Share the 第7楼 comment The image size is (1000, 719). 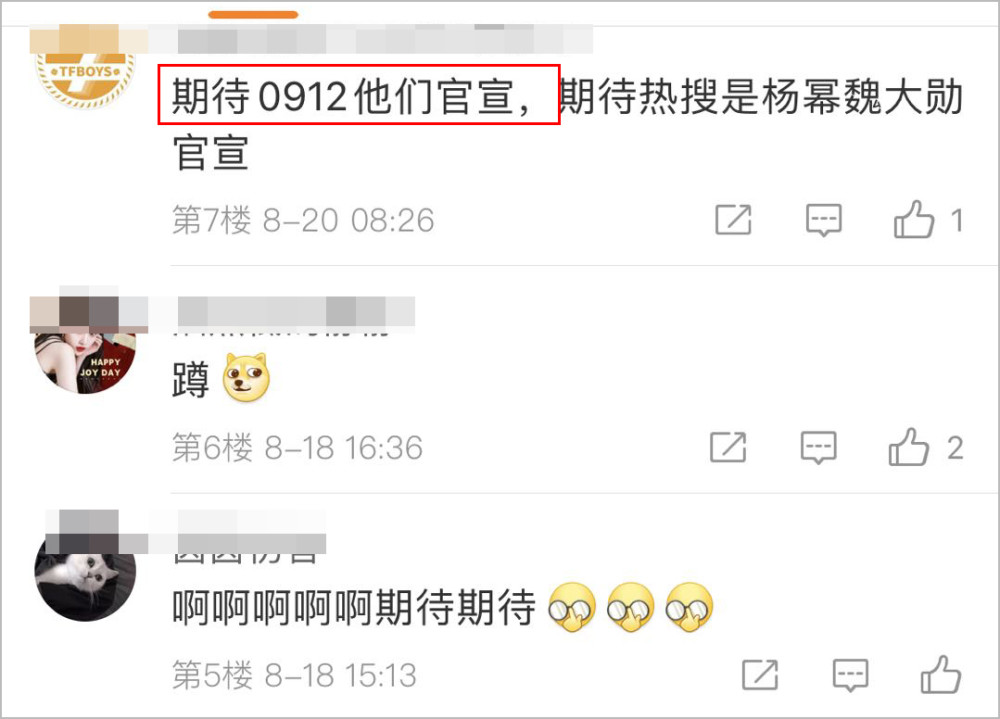[x=733, y=220]
